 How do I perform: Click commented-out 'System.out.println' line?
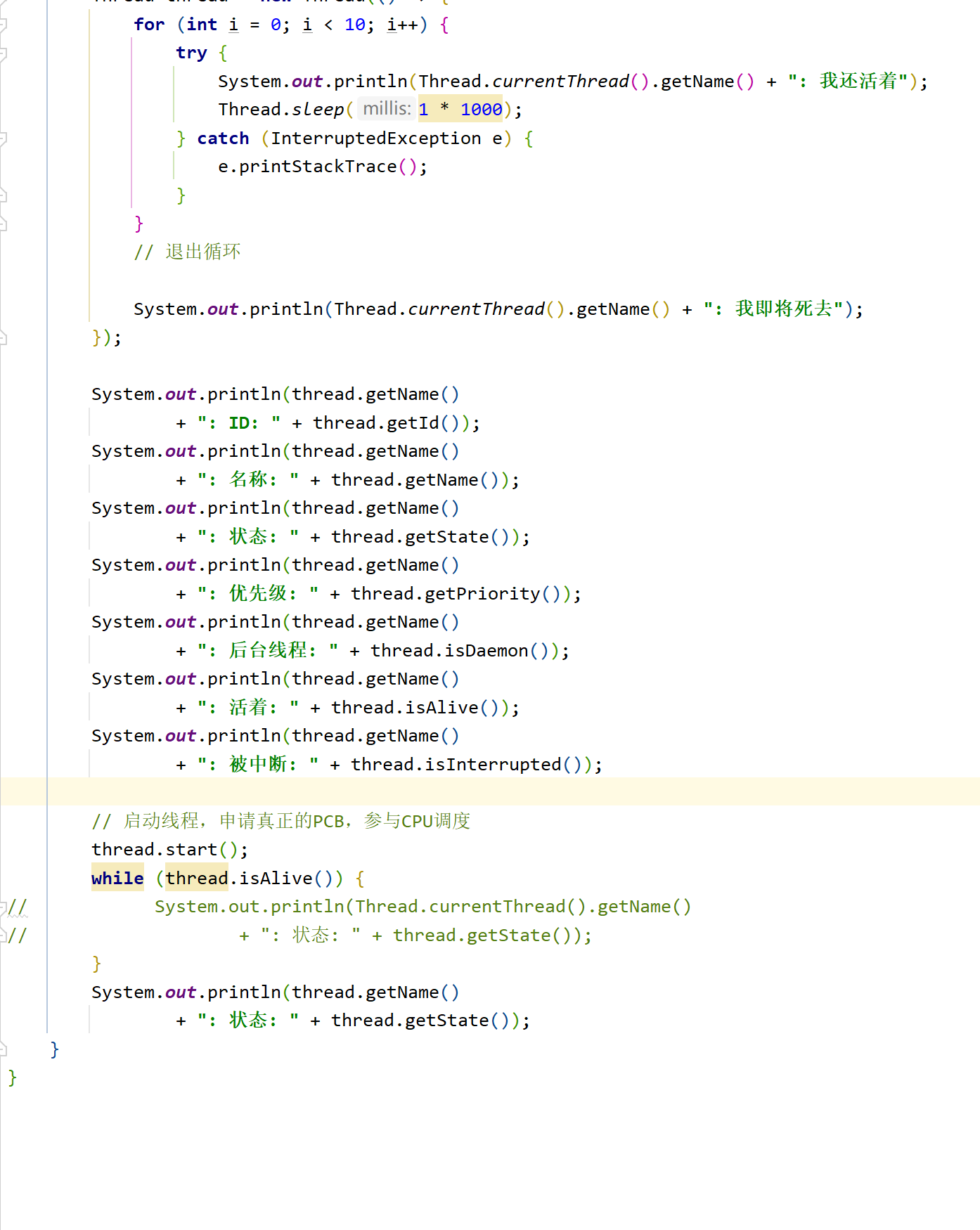[423, 907]
